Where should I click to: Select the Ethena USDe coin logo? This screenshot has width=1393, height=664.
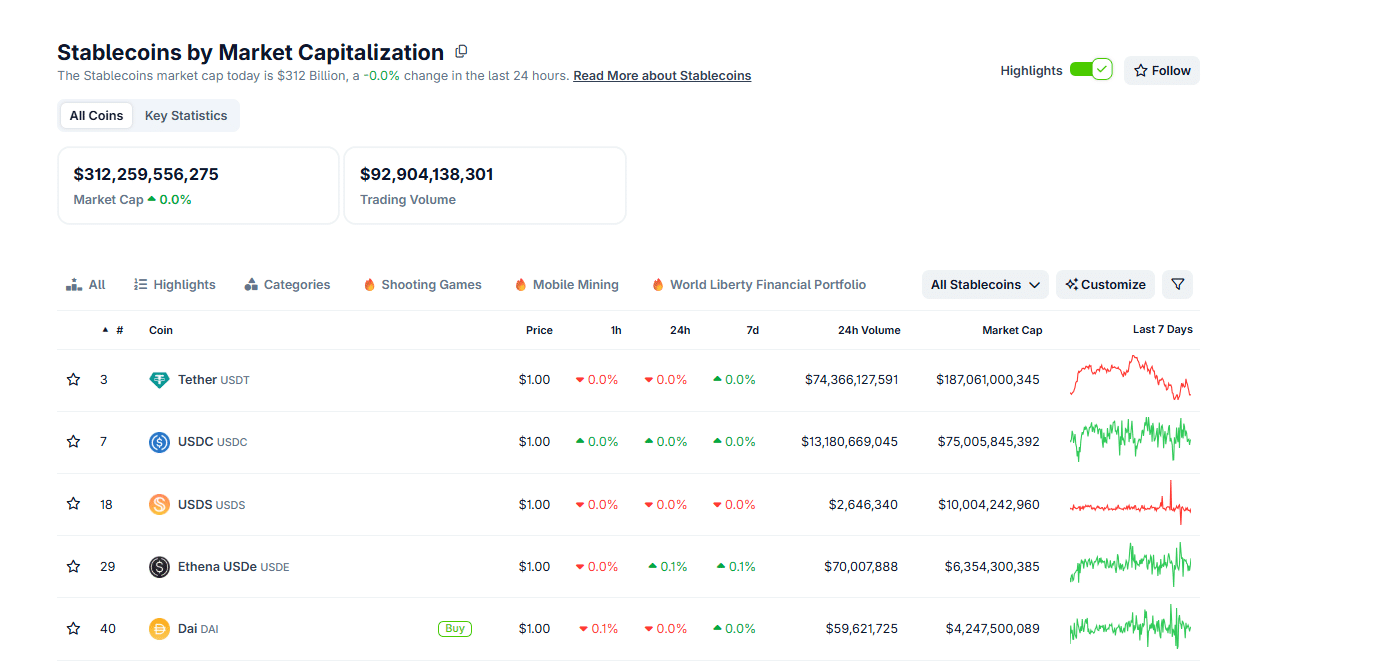pos(160,566)
